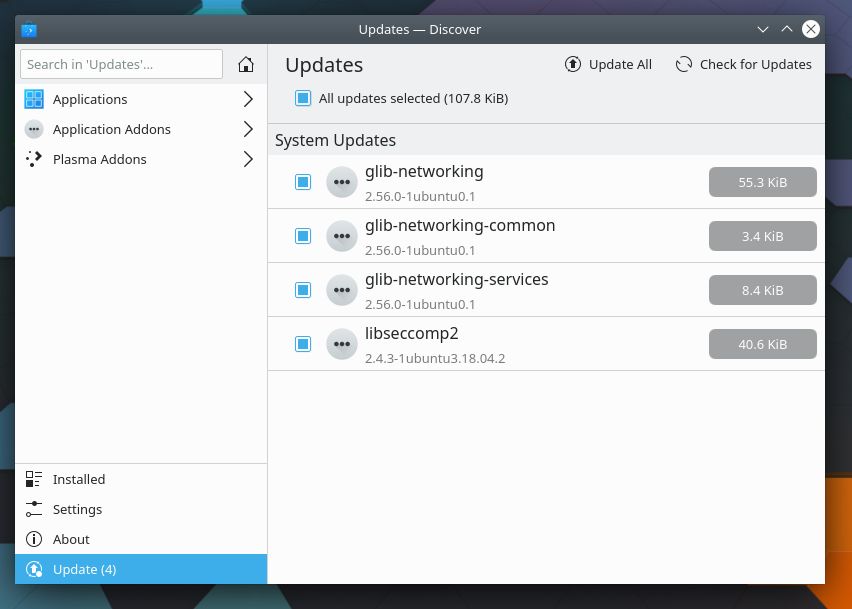Click the home icon beside search
Image resolution: width=852 pixels, height=609 pixels.
(x=245, y=65)
